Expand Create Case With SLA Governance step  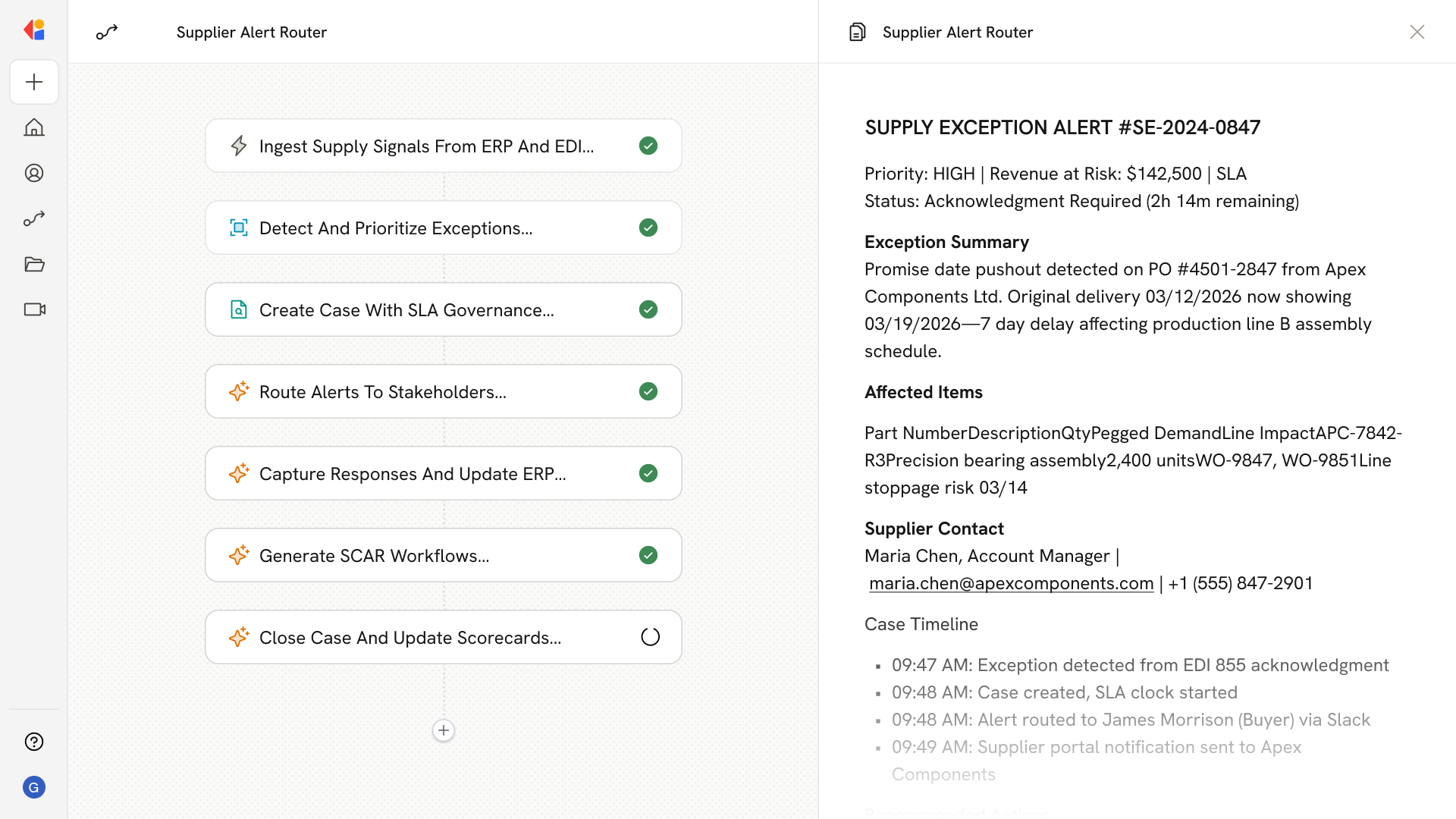tap(406, 310)
